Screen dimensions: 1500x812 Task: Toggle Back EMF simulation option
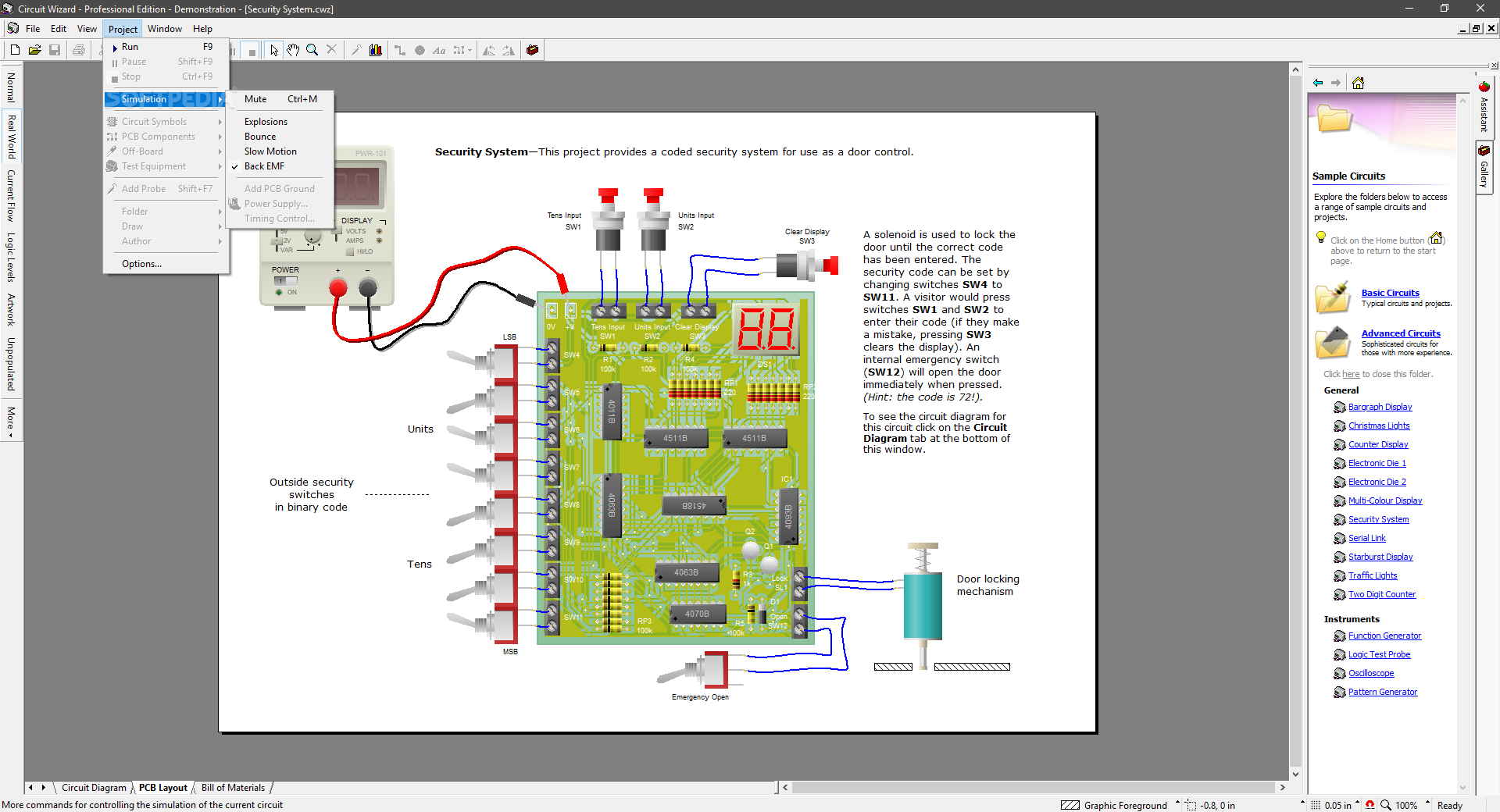click(x=281, y=166)
